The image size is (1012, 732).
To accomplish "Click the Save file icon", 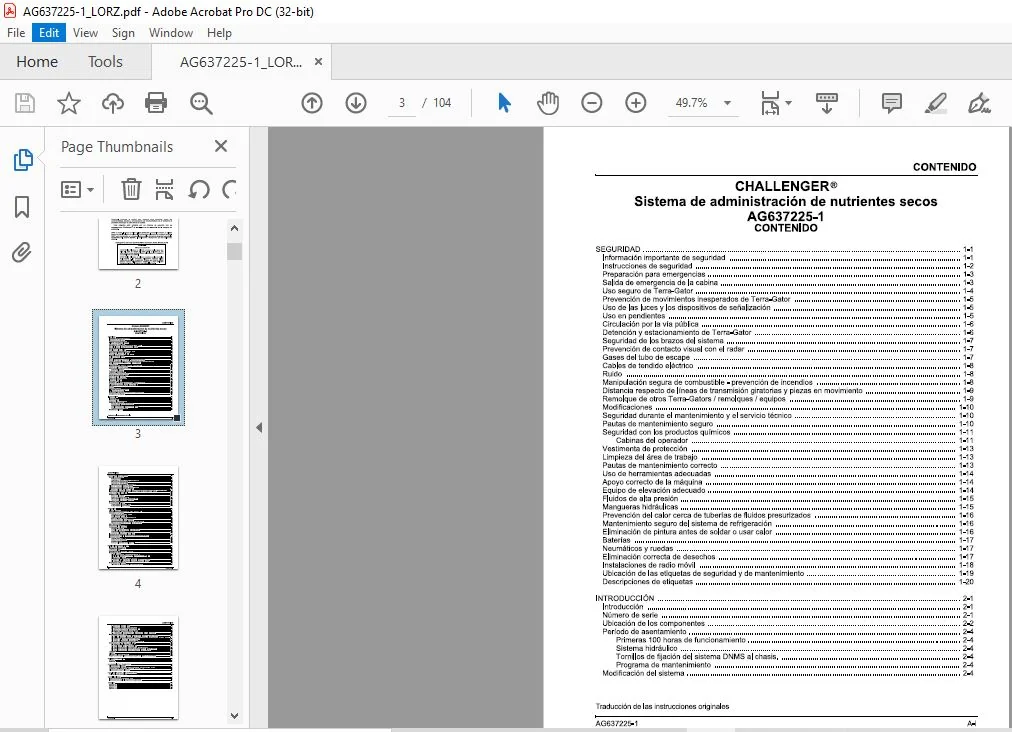I will pyautogui.click(x=25, y=103).
